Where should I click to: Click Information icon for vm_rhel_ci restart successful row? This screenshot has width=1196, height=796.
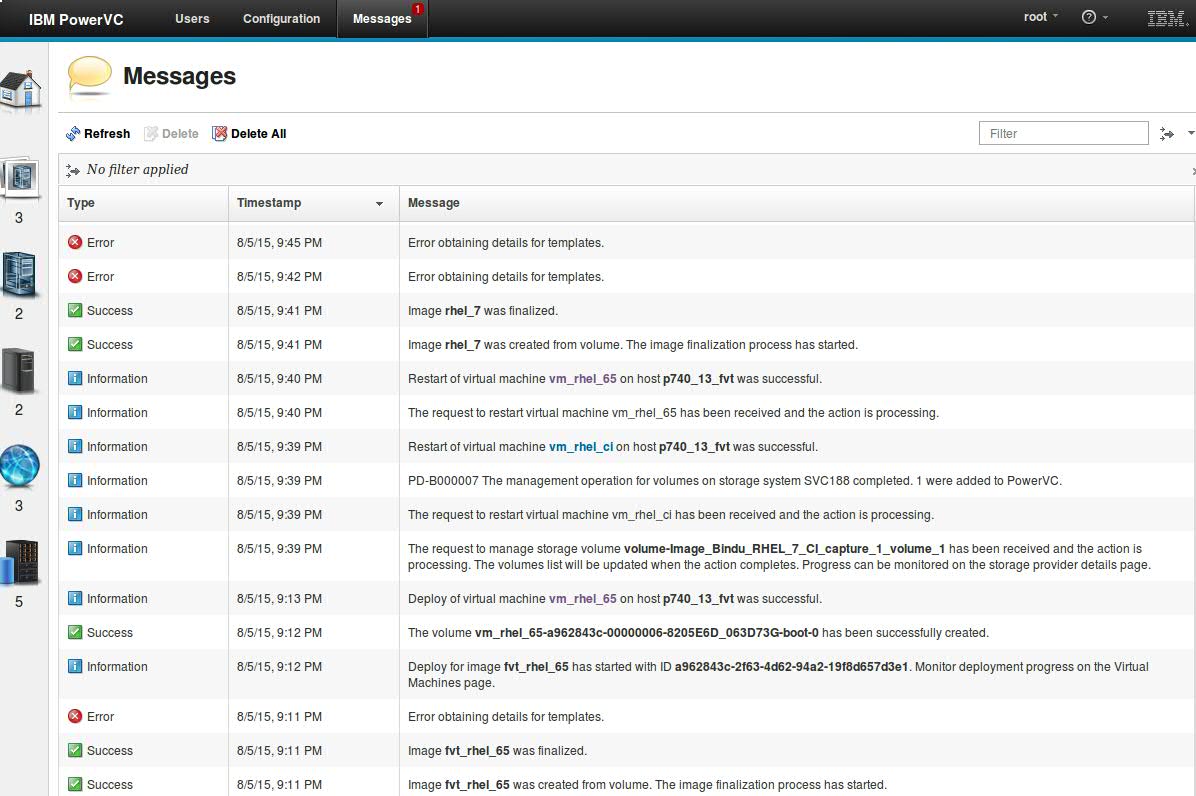click(75, 446)
